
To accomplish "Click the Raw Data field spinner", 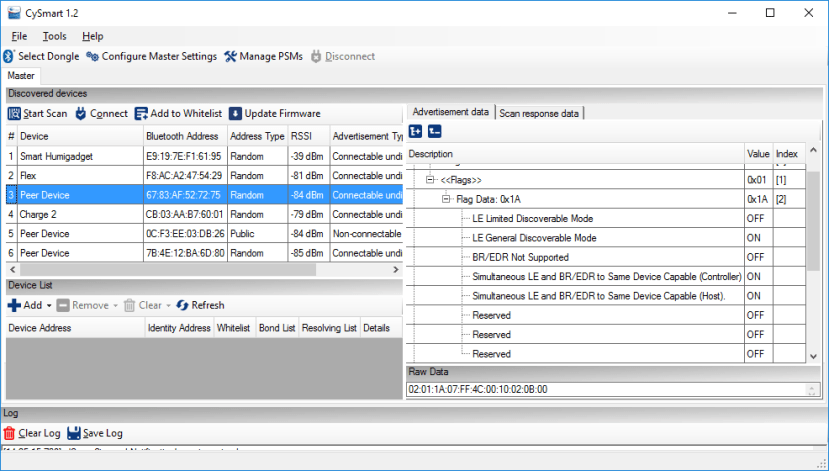I will pos(812,390).
